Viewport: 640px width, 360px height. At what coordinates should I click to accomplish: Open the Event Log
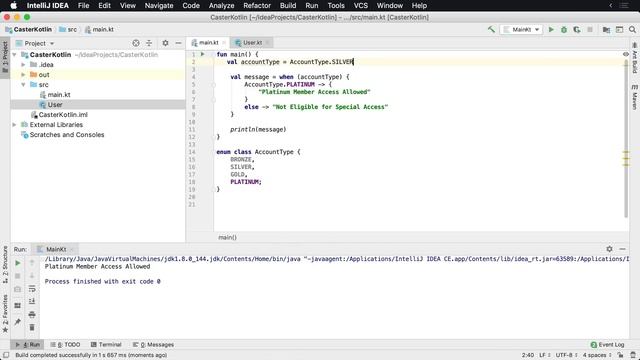point(607,344)
